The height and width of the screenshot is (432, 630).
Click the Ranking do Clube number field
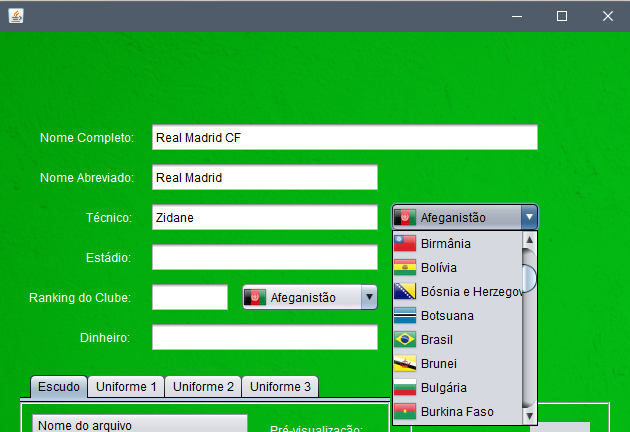[x=190, y=297]
